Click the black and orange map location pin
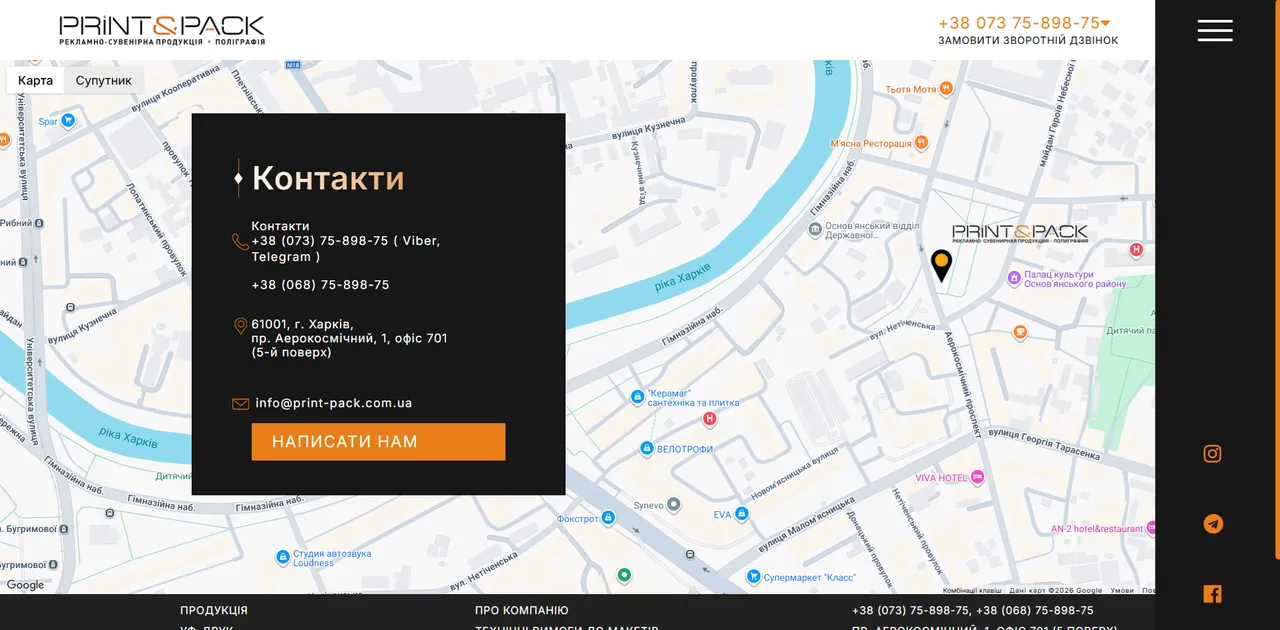Screen dimensions: 1280x630 tap(941, 266)
